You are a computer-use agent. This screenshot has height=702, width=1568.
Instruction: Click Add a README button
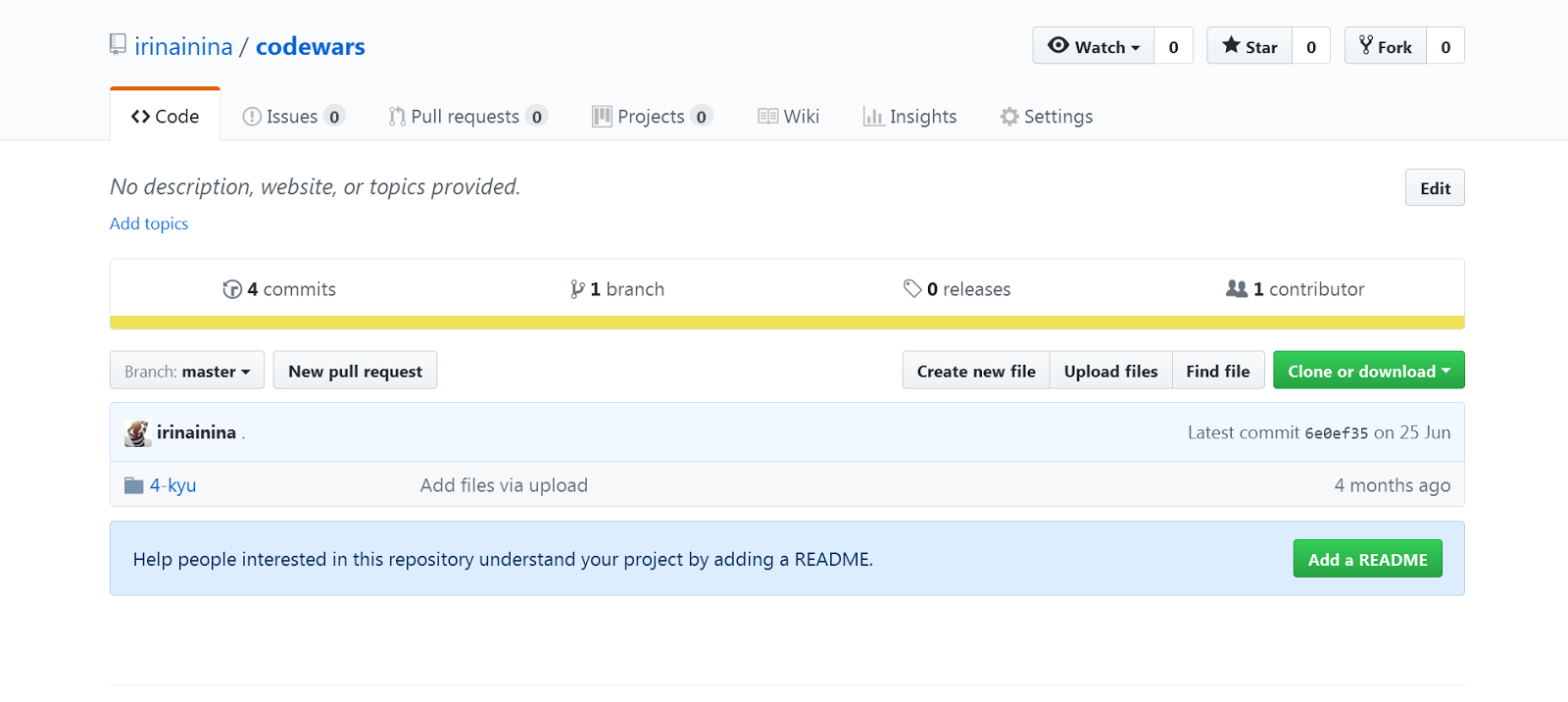(x=1367, y=559)
